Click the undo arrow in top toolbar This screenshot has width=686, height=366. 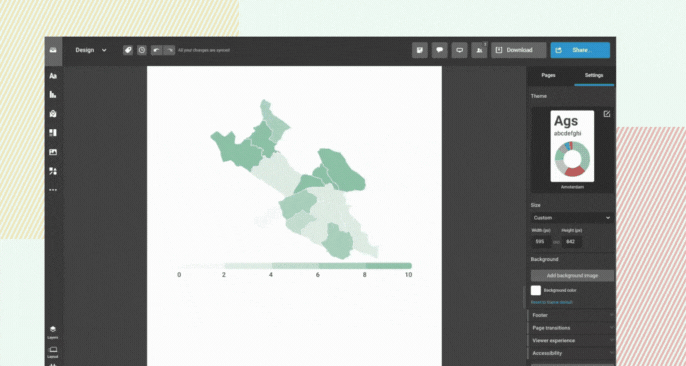(x=157, y=50)
